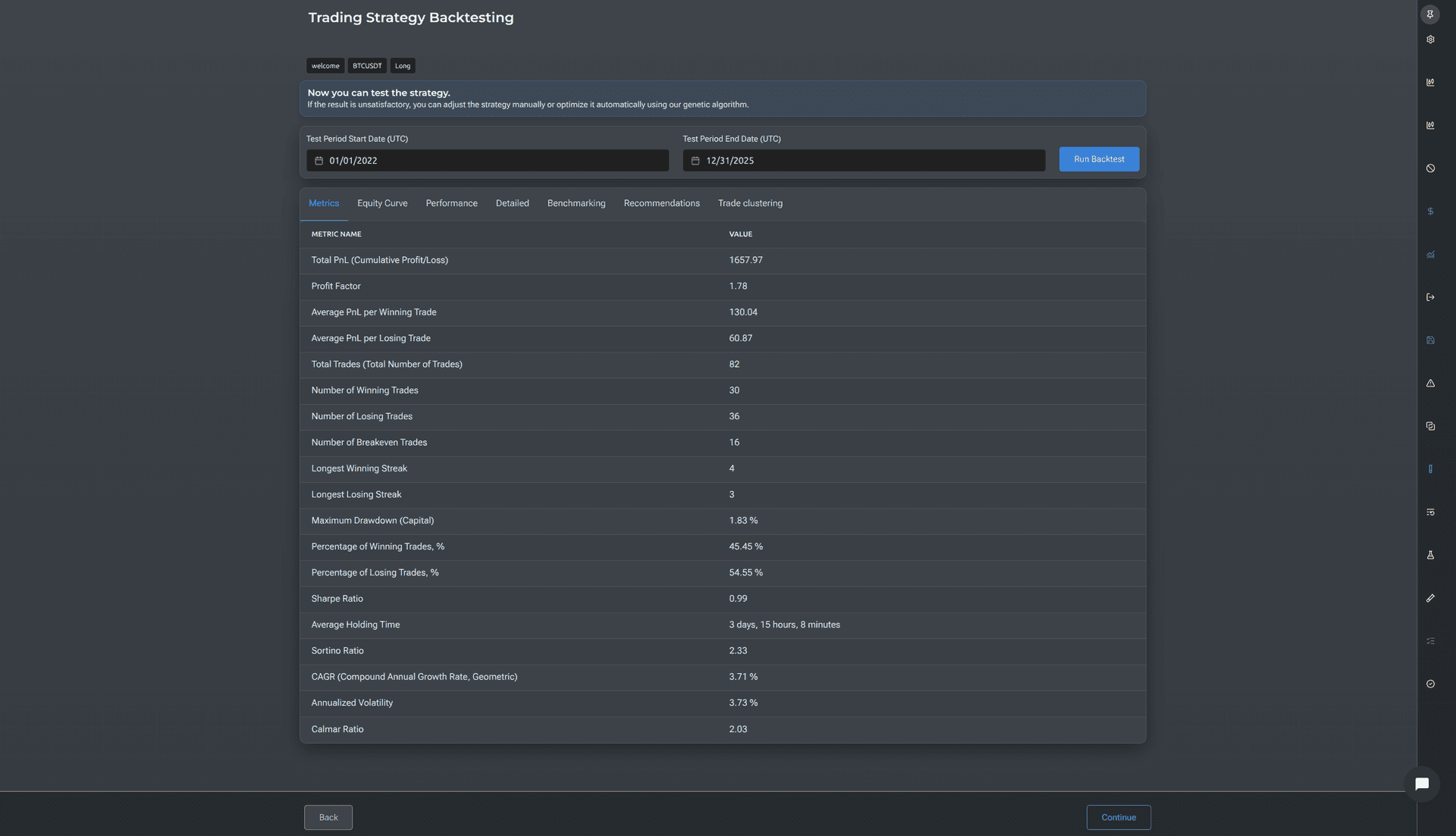Open the warning triangle icon

(1430, 384)
